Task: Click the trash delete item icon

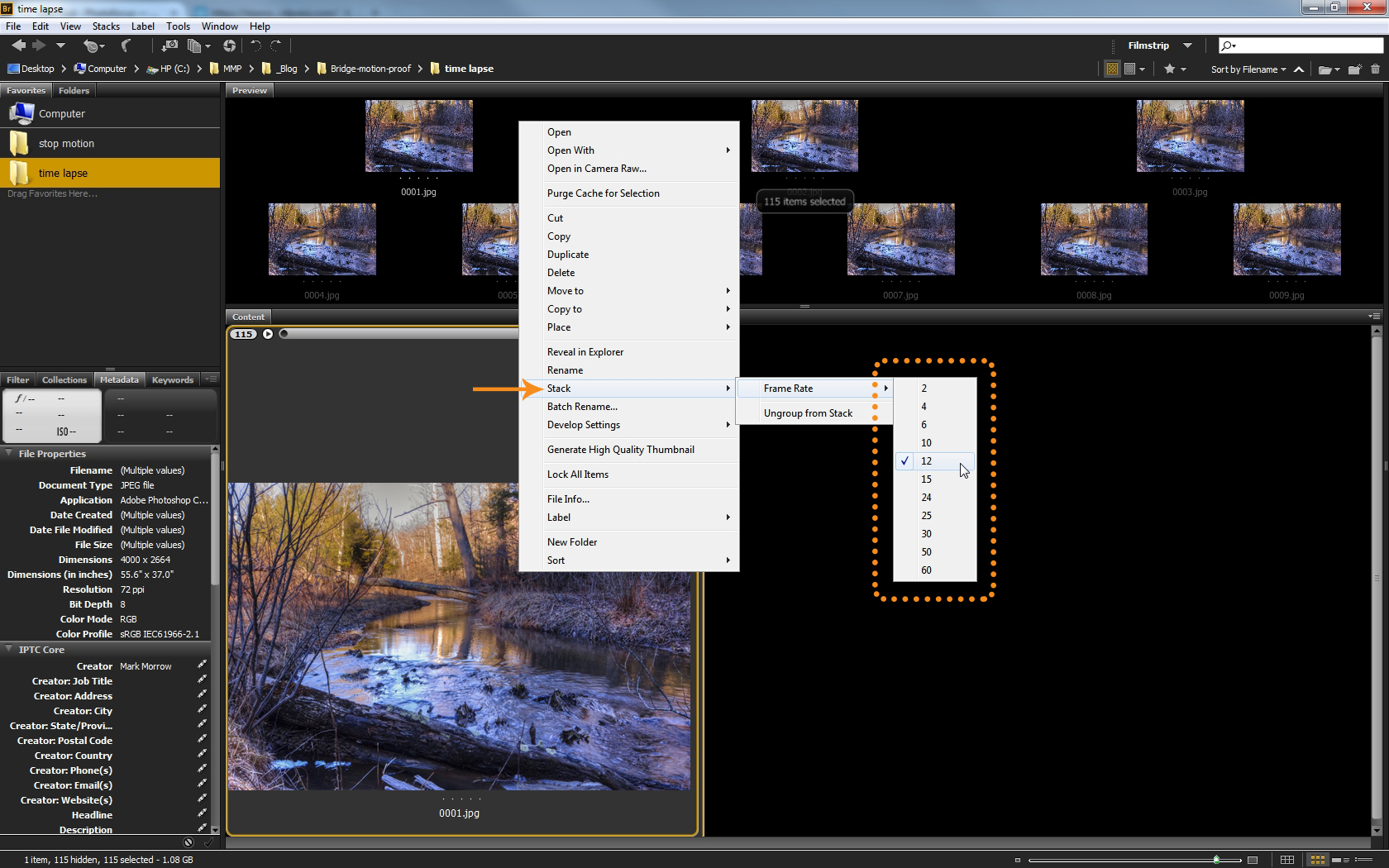Action: (1375, 69)
